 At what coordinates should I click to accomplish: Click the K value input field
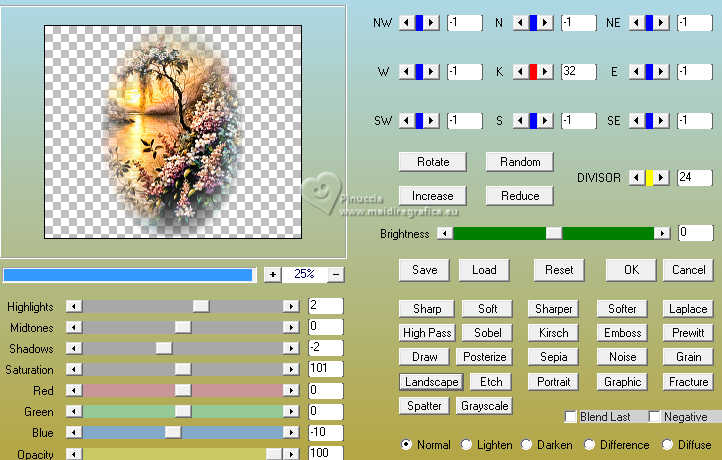579,71
